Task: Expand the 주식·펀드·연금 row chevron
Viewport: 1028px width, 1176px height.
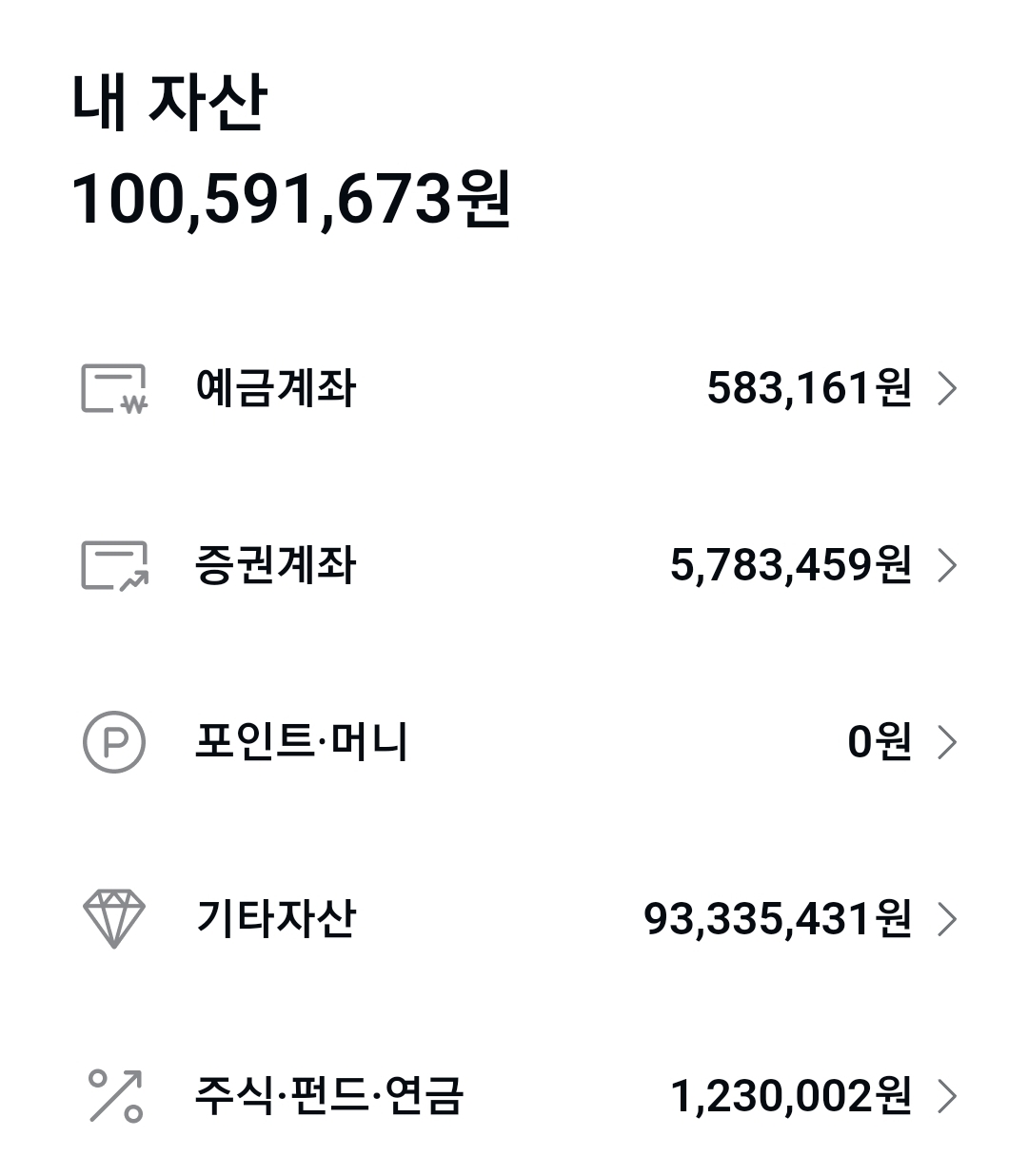Action: click(x=946, y=1096)
